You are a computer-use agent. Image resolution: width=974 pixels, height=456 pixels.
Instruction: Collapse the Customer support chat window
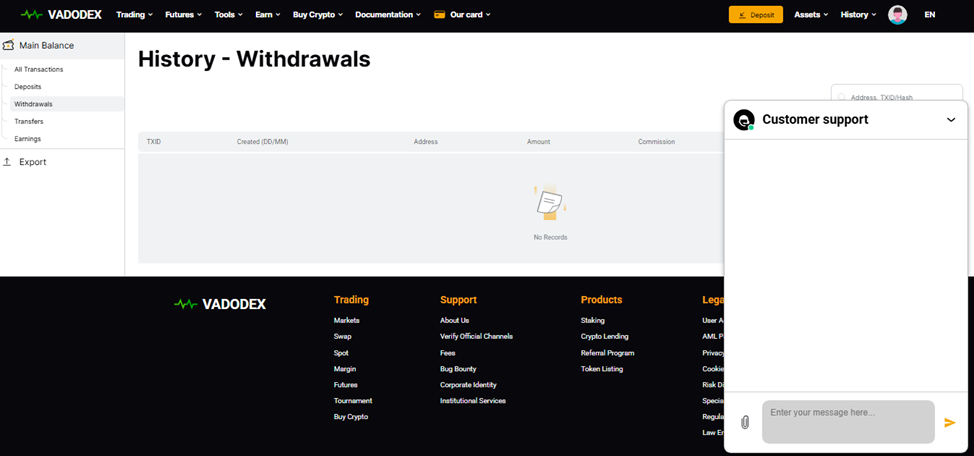coord(950,120)
